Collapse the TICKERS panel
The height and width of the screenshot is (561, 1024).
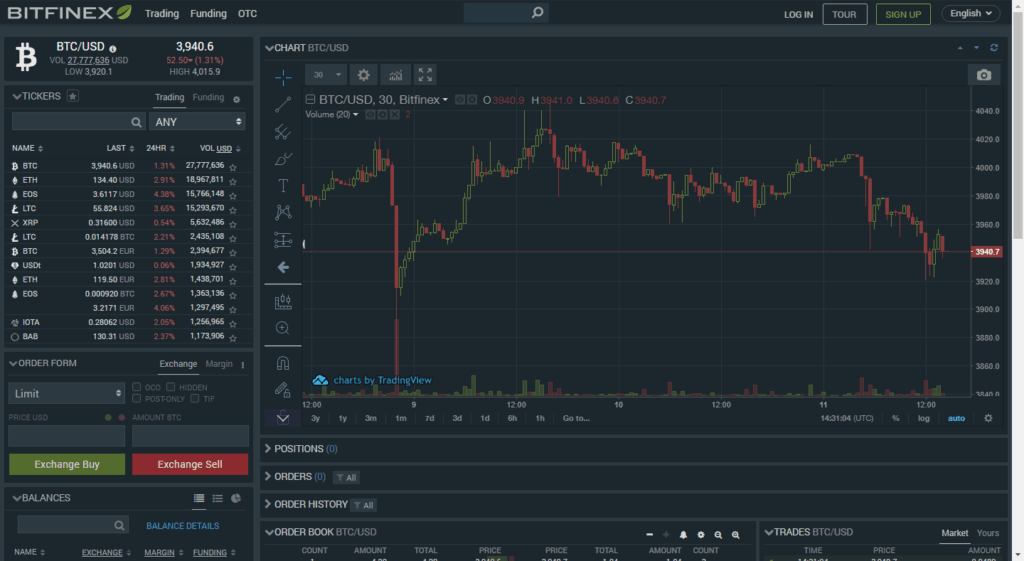pos(17,97)
